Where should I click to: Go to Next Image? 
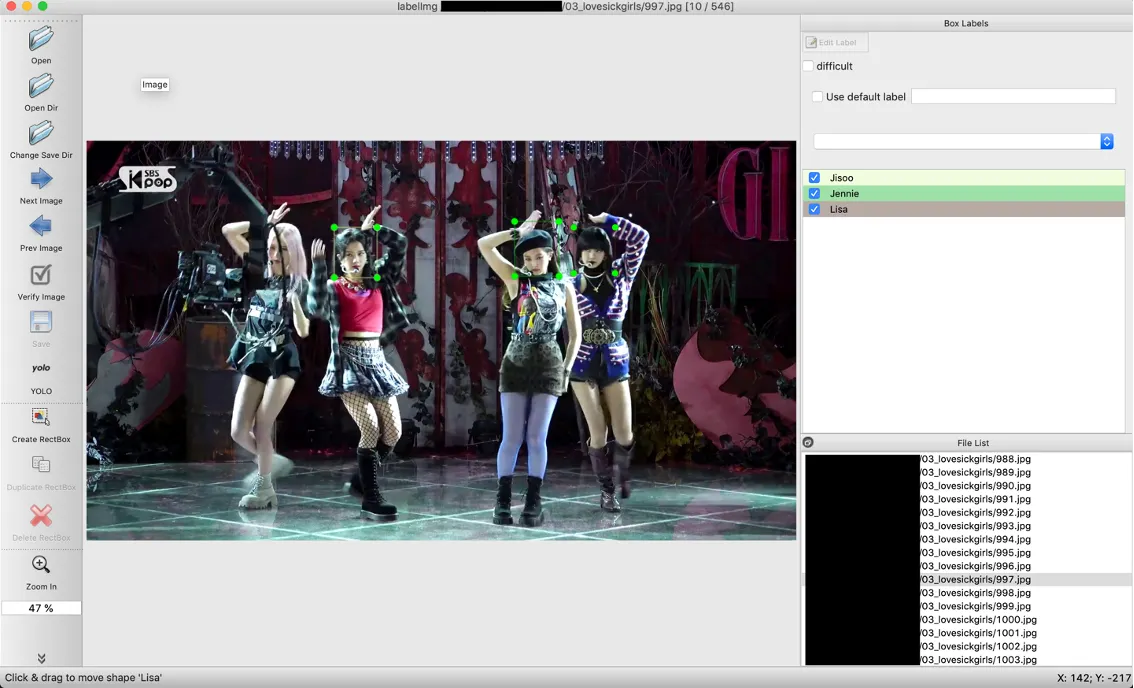(41, 180)
